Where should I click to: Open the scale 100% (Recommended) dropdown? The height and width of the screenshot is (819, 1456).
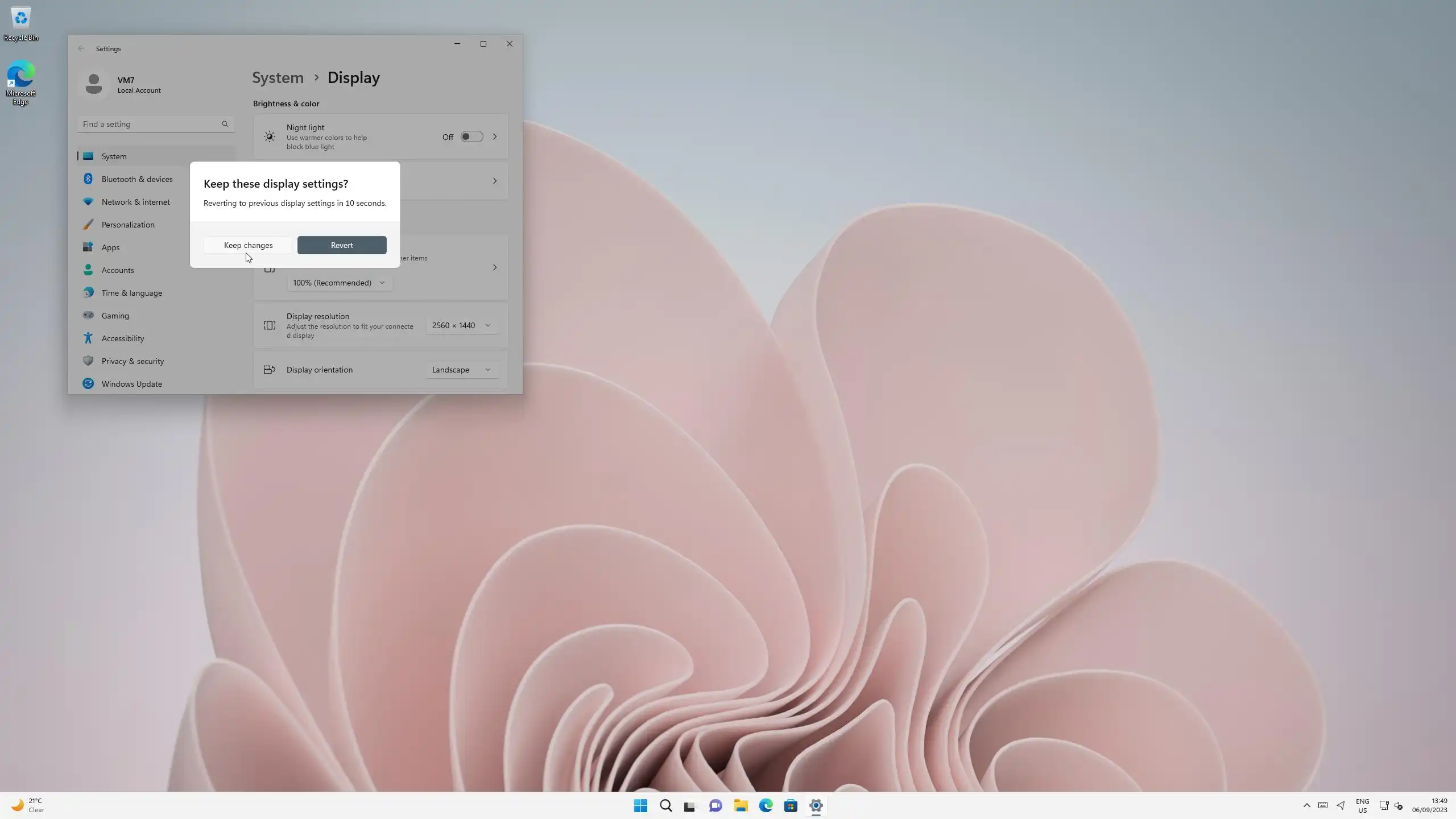pos(339,283)
